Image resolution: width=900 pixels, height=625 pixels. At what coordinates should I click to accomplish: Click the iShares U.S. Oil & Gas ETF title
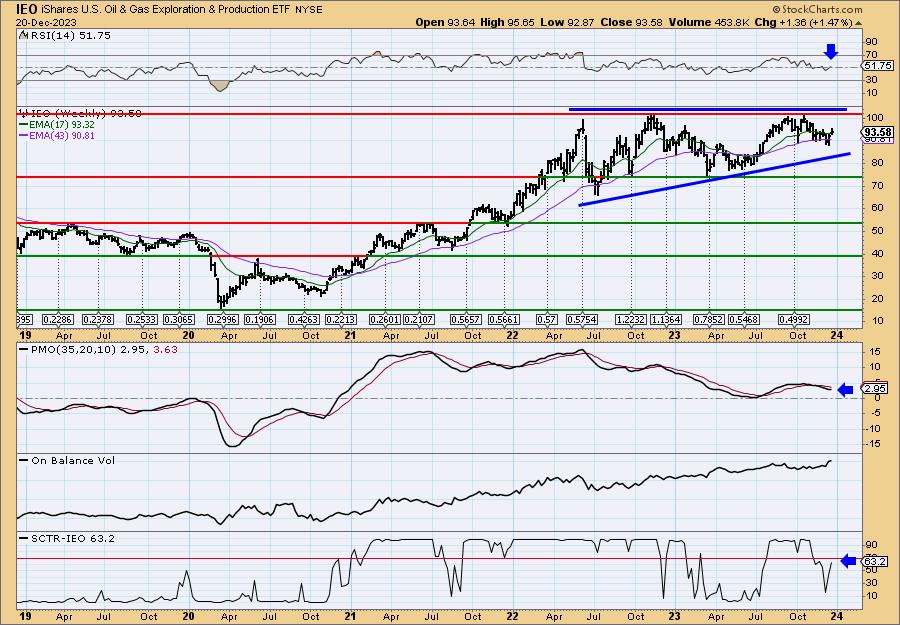point(166,10)
